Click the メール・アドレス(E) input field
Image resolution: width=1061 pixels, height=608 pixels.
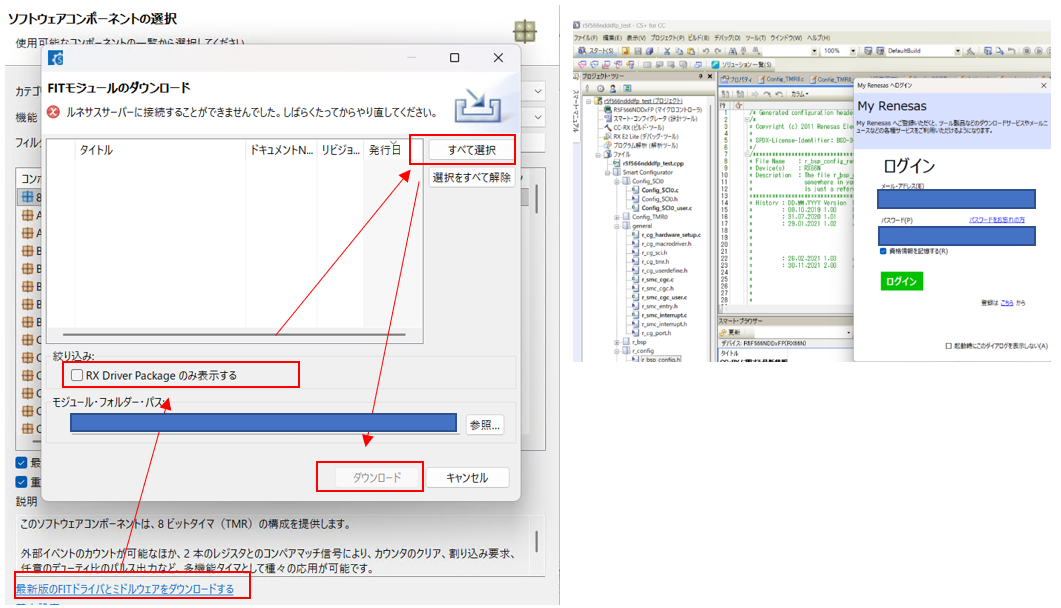956,199
